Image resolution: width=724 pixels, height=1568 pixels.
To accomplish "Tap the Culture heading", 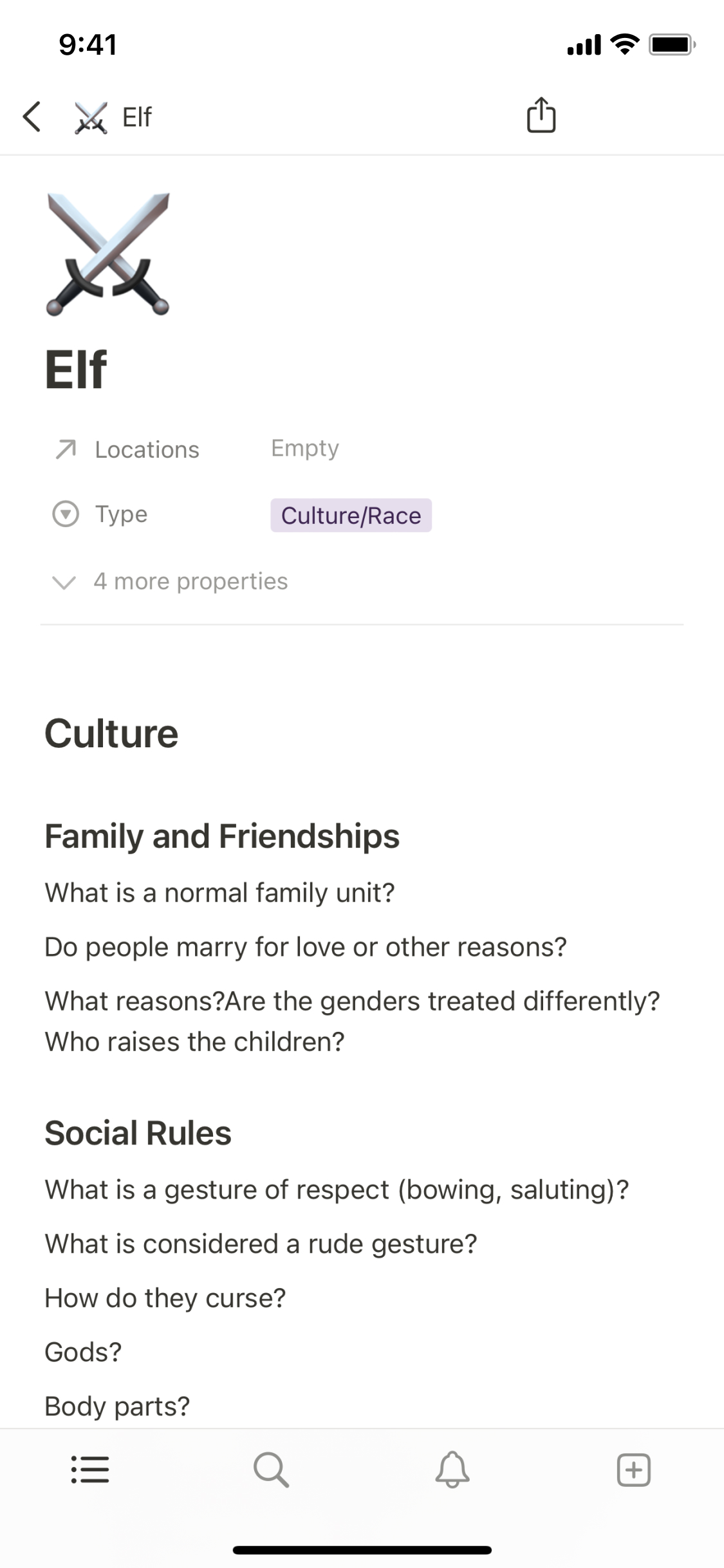I will point(111,734).
